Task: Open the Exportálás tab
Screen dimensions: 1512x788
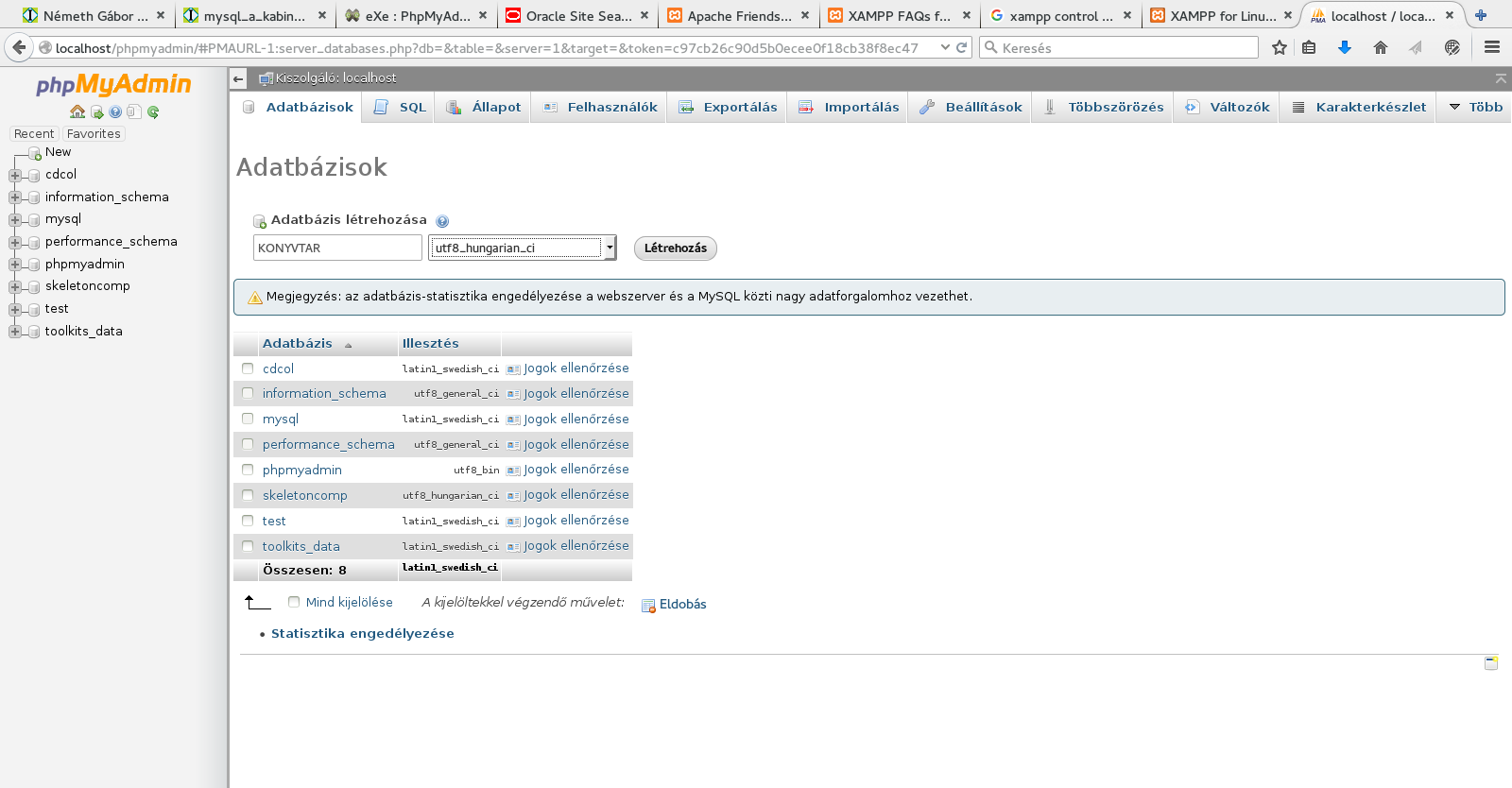Action: coord(729,107)
